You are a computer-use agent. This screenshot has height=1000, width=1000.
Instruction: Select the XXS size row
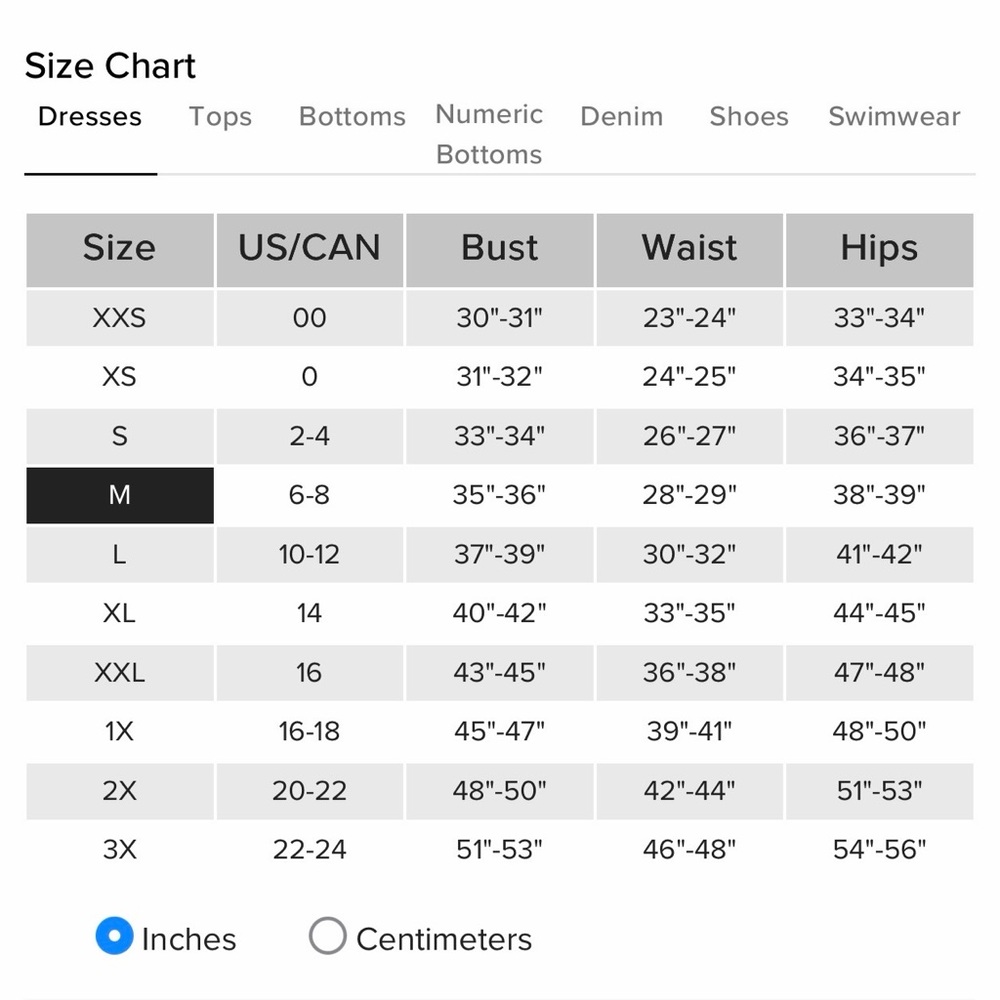119,318
